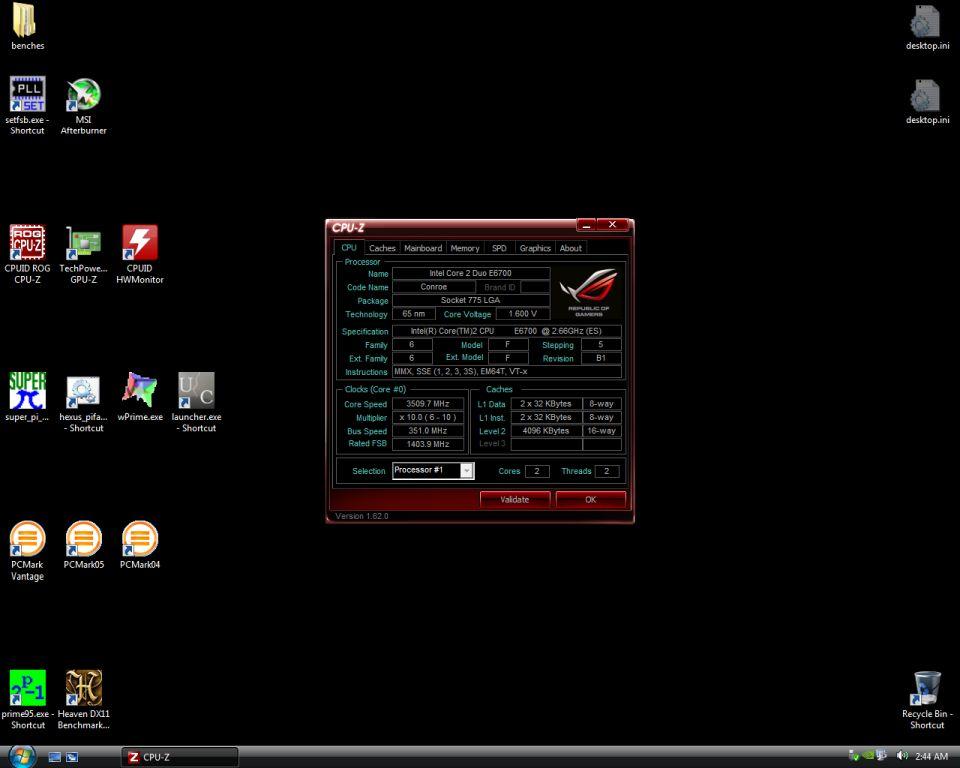Click the Specification field text
This screenshot has width=960, height=768.
(x=507, y=331)
